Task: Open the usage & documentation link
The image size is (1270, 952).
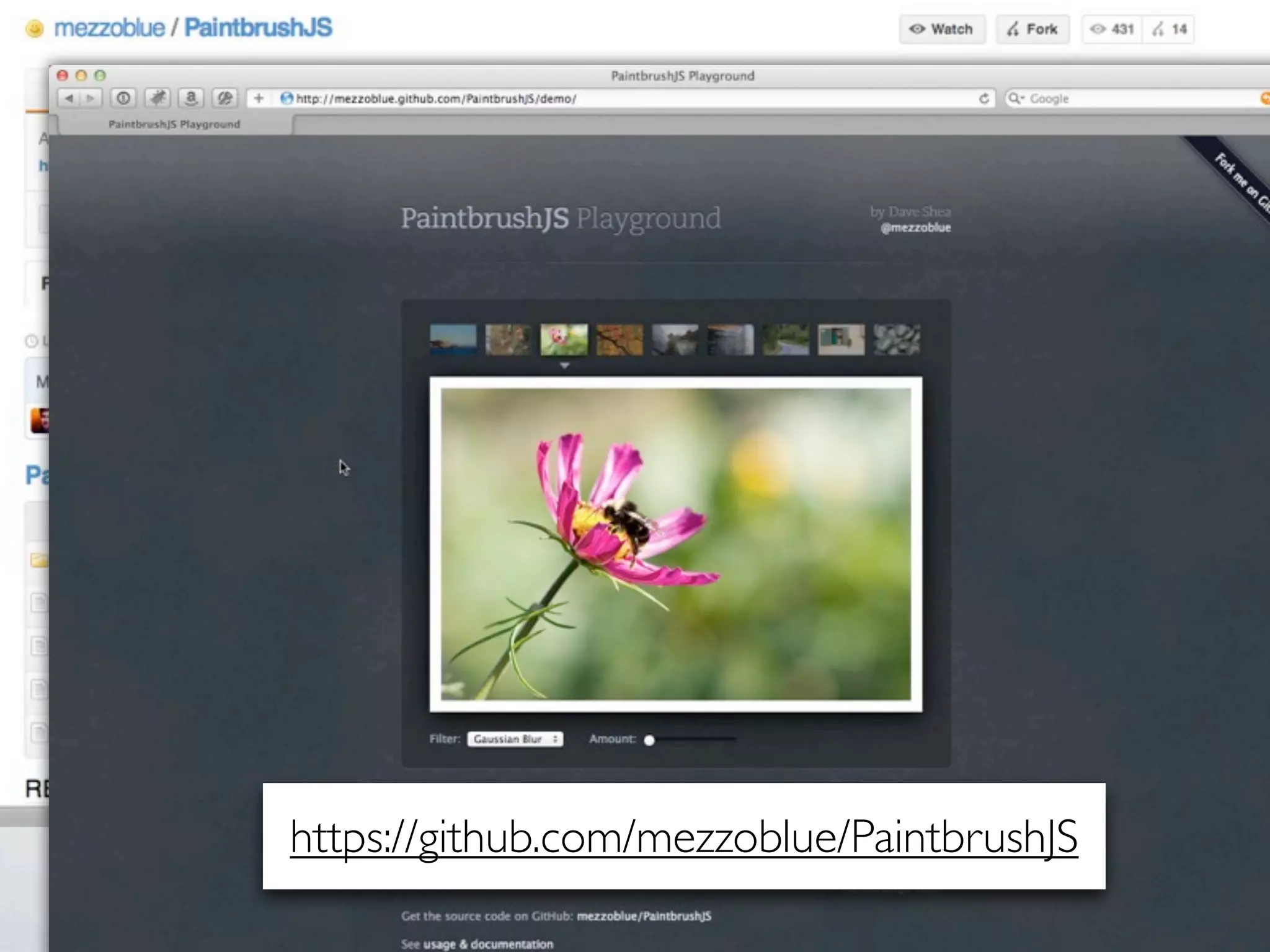Action: 488,945
